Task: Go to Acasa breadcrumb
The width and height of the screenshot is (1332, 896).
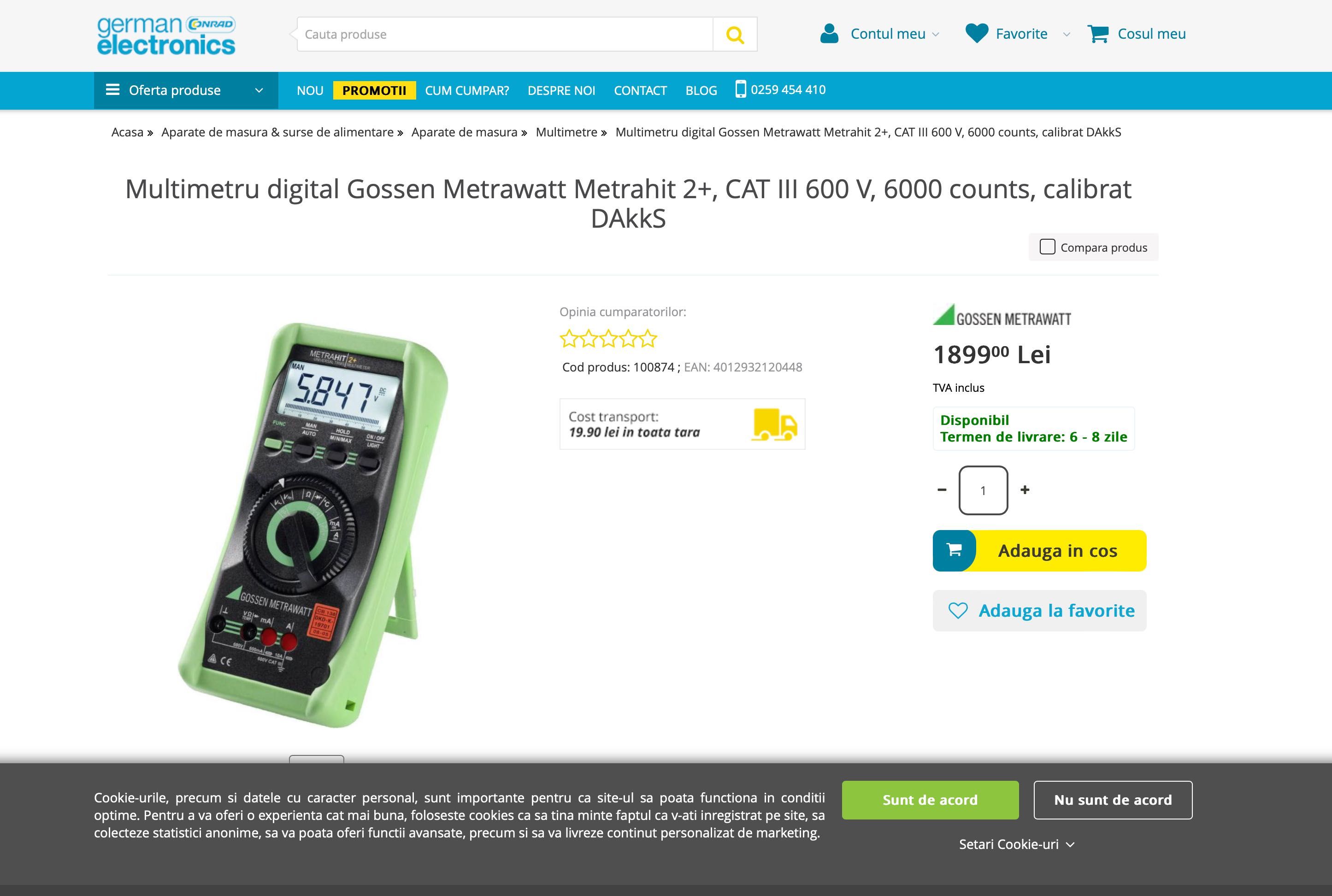Action: [127, 132]
